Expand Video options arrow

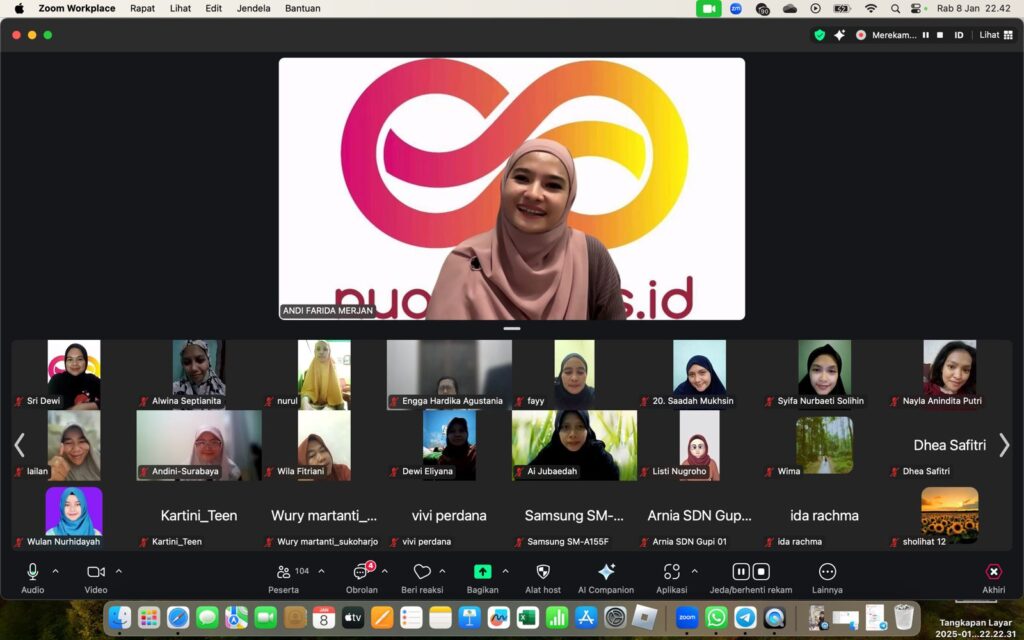(119, 571)
